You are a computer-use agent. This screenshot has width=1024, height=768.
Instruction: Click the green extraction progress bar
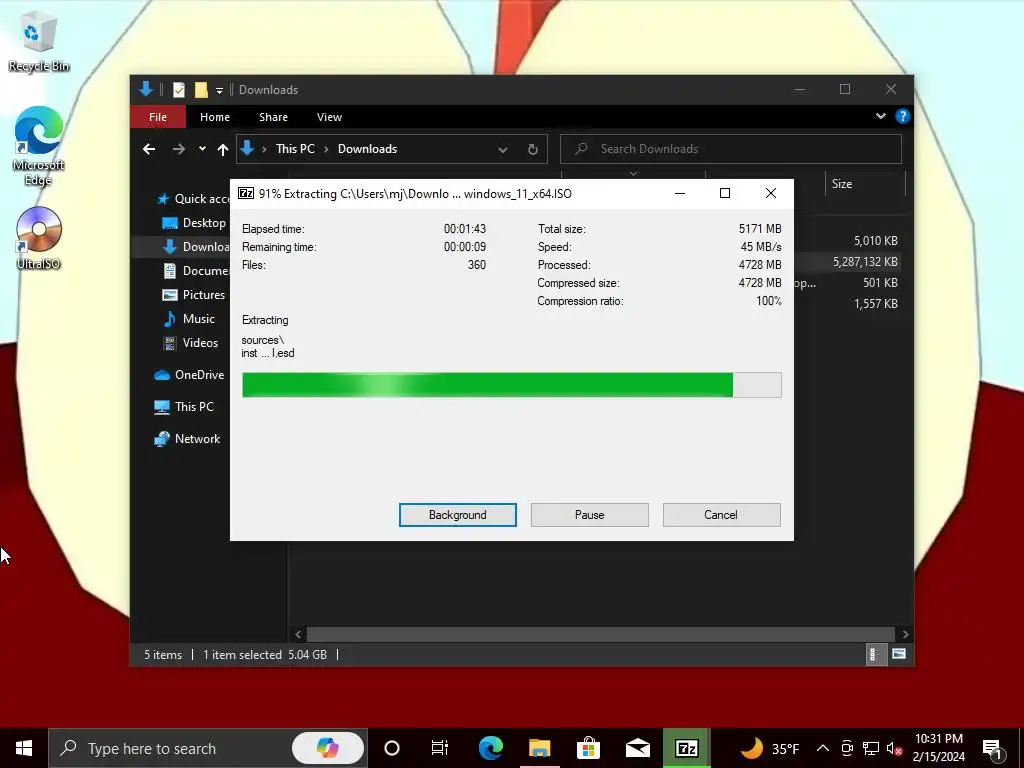click(x=511, y=385)
